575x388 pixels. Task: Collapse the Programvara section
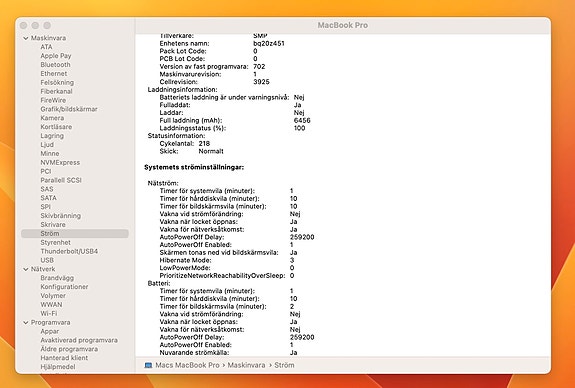26,323
